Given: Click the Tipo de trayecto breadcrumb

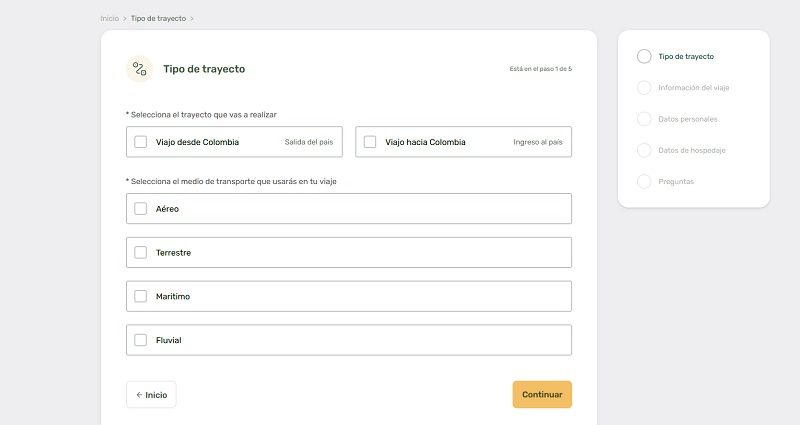Looking at the screenshot, I should click(157, 18).
